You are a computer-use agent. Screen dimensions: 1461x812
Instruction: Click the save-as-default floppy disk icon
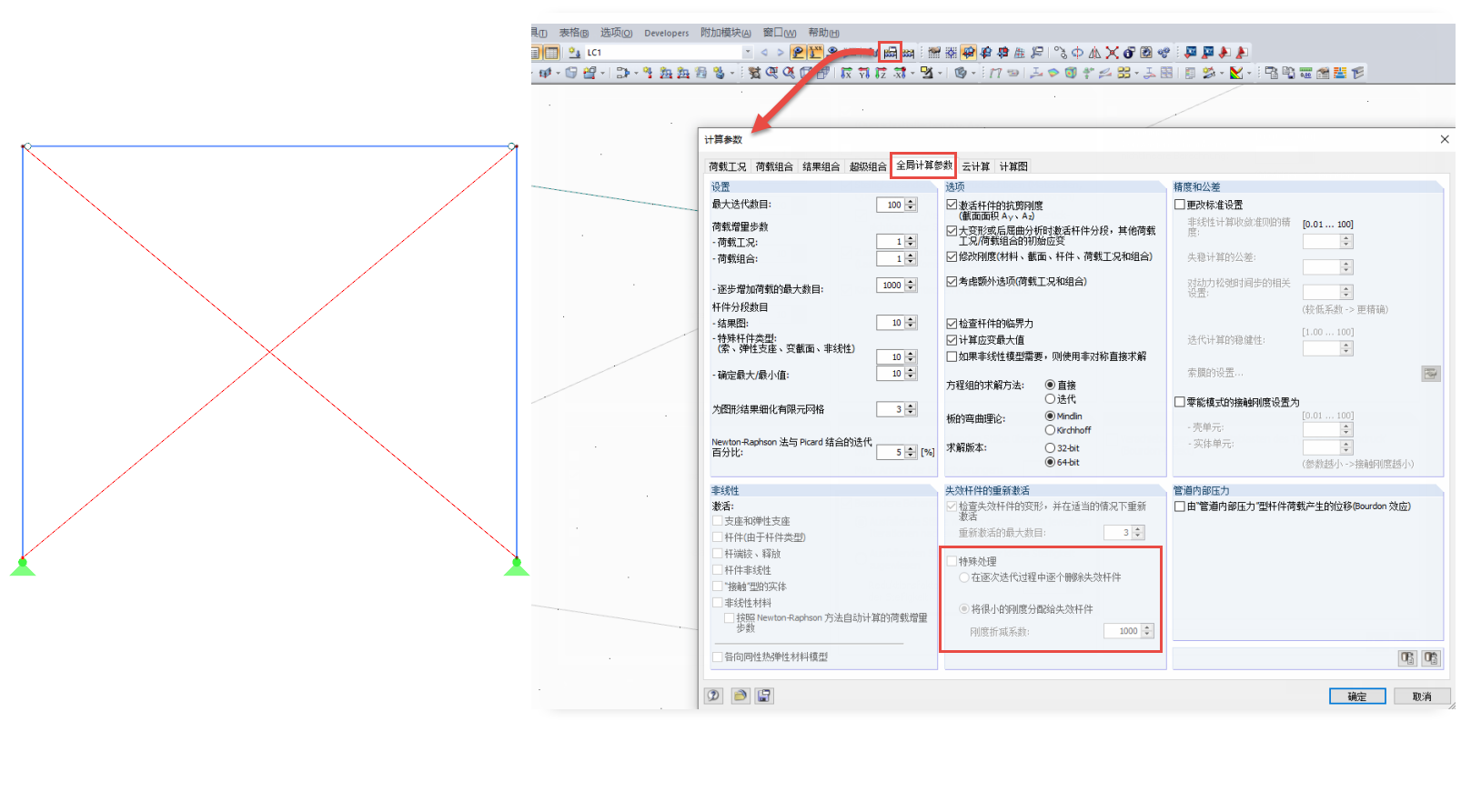764,696
